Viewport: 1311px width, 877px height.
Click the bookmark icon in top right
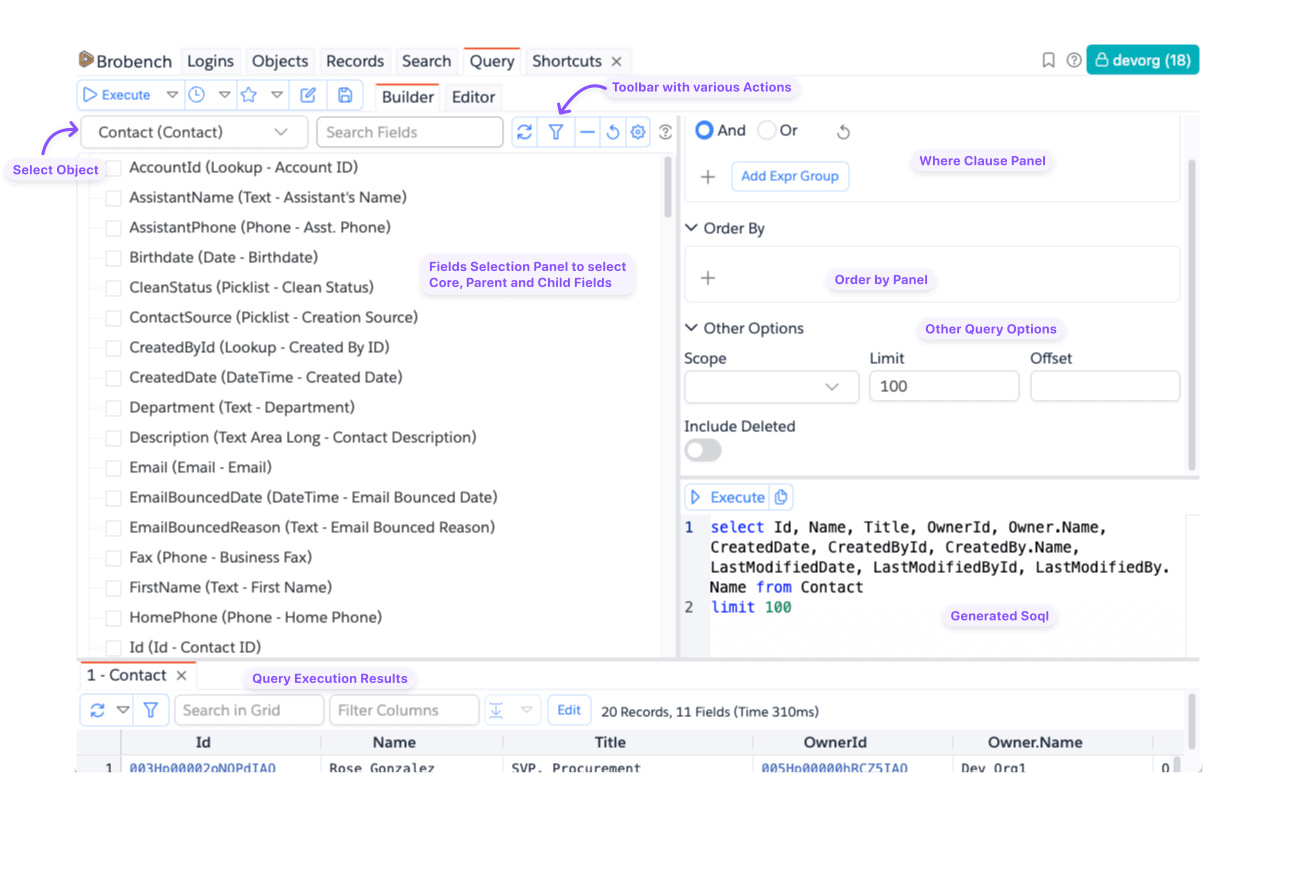1048,61
